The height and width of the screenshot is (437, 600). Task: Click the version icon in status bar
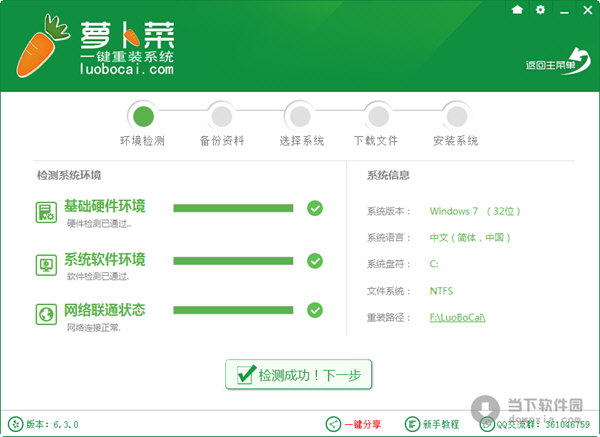15,424
